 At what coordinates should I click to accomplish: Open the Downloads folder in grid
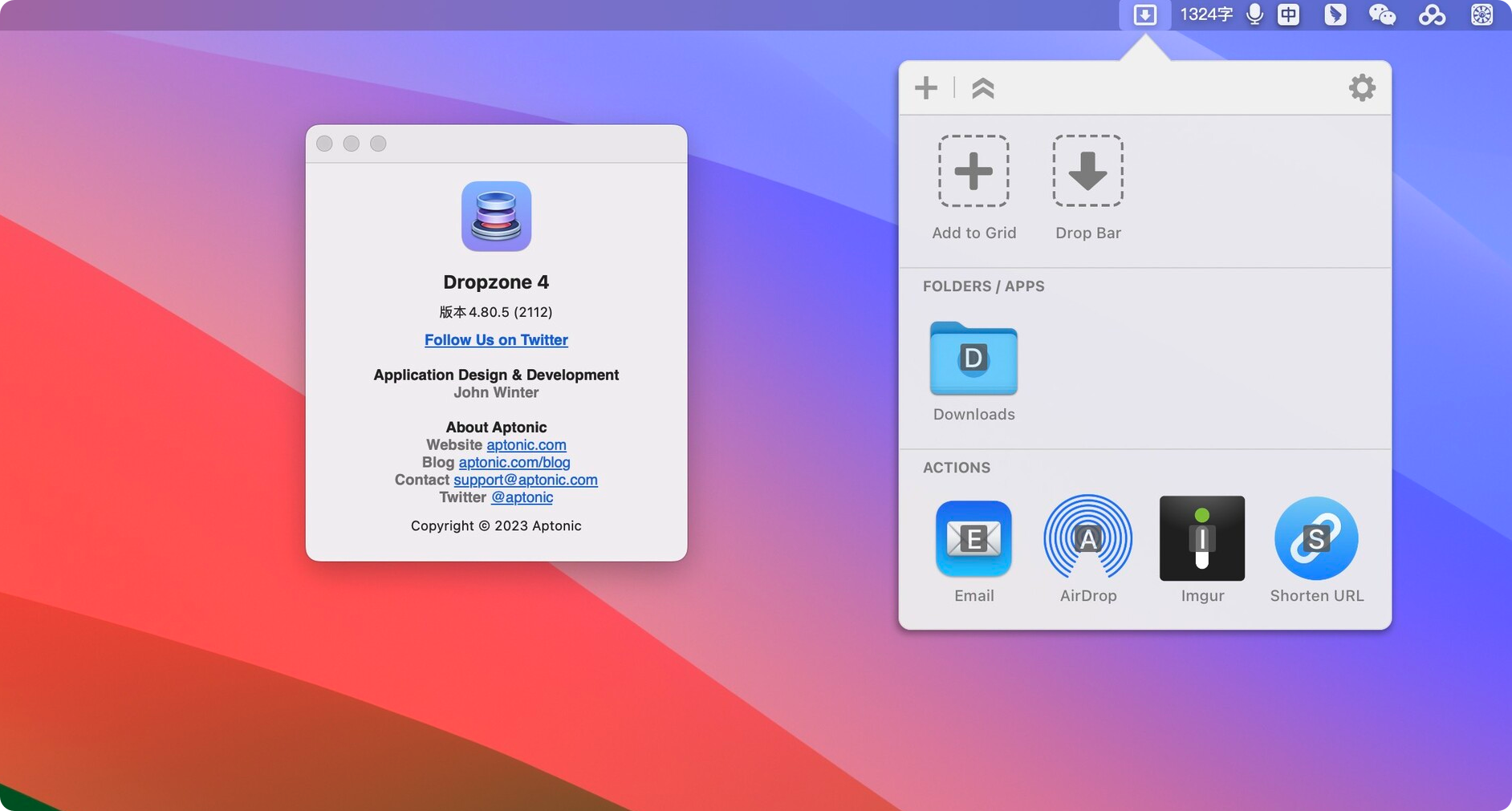click(x=973, y=371)
